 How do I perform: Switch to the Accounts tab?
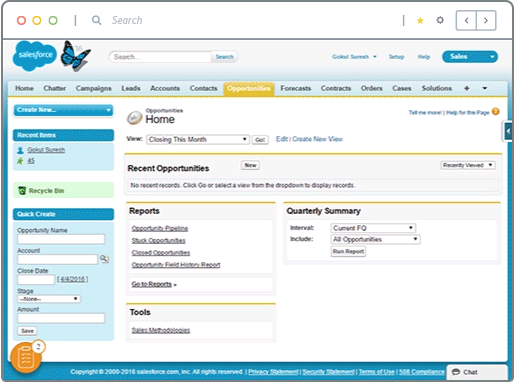pos(165,88)
